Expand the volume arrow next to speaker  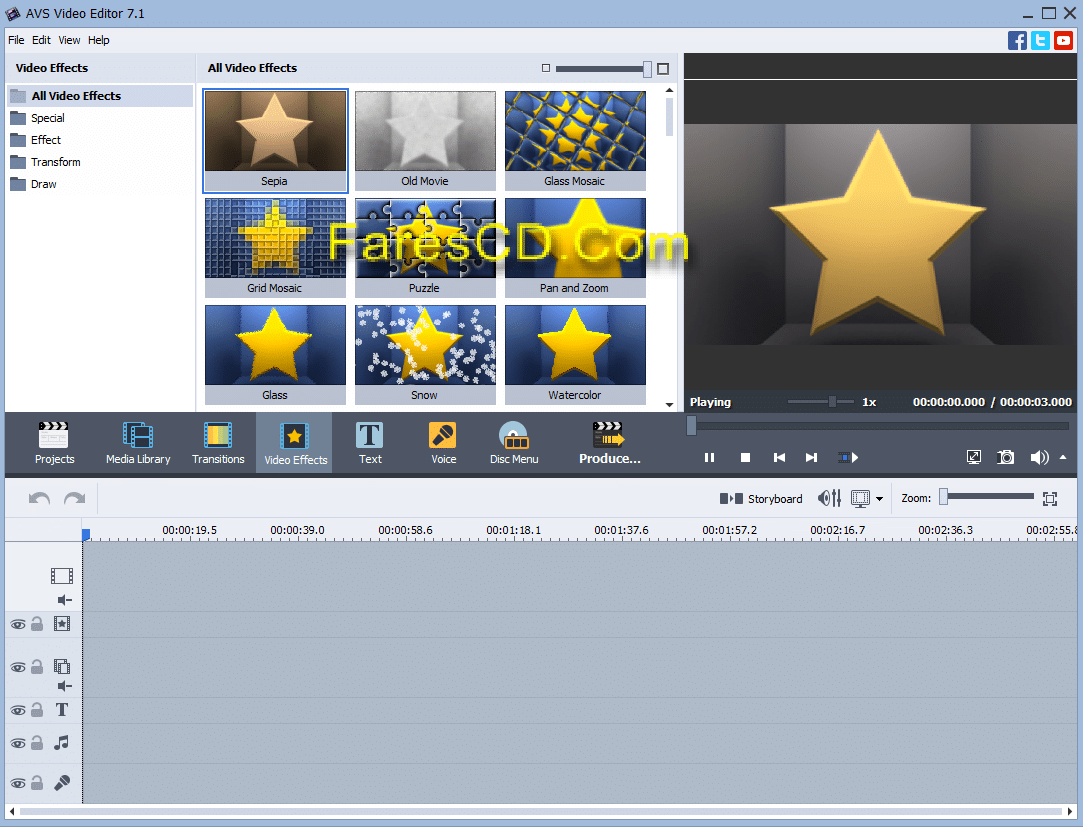[x=1063, y=457]
